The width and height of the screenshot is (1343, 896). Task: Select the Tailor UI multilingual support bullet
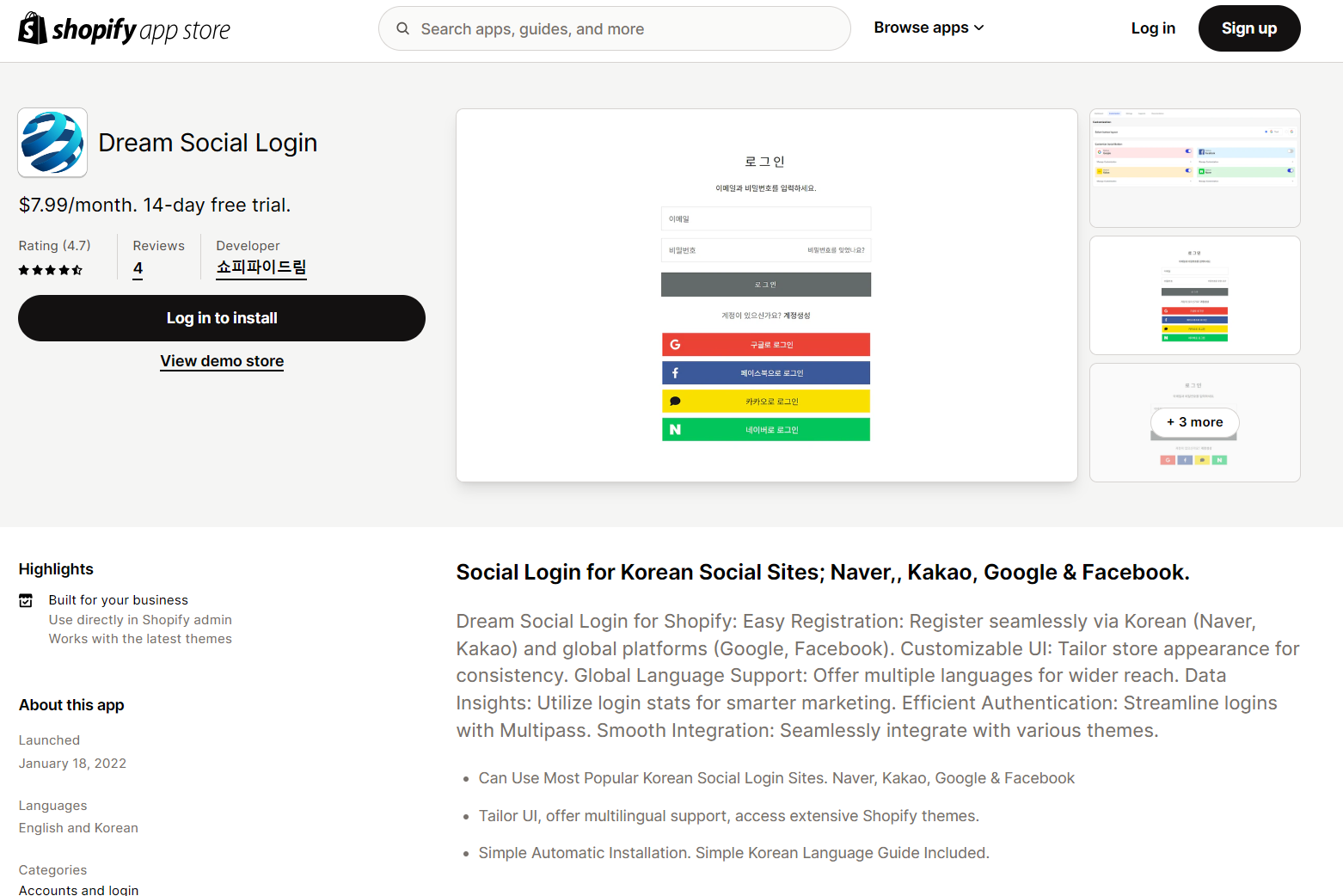[x=729, y=816]
